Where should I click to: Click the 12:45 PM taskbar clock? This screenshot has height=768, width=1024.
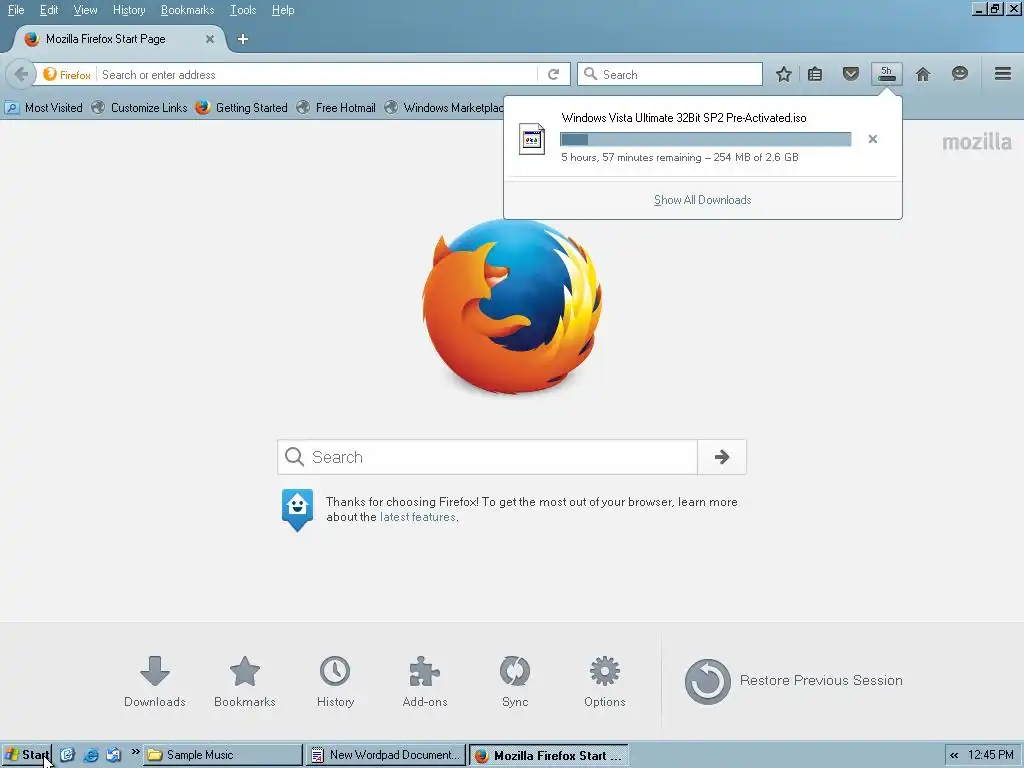(x=991, y=755)
